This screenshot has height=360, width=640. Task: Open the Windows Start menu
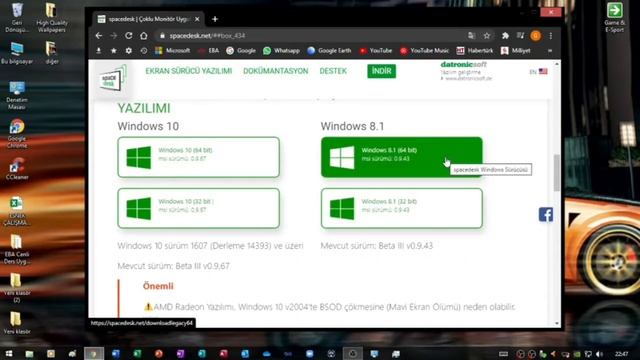(9, 354)
